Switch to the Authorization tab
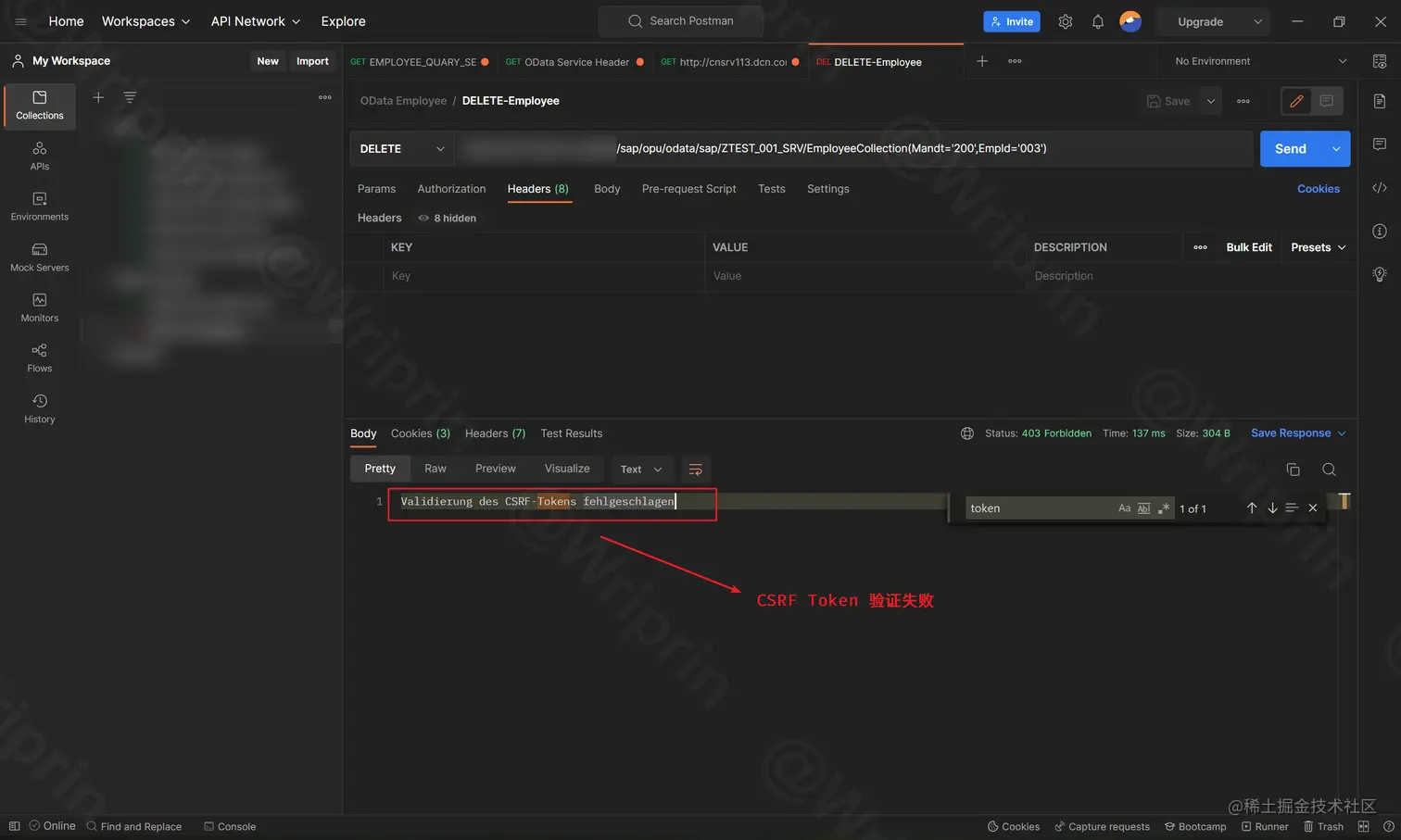1401x840 pixels. point(451,189)
